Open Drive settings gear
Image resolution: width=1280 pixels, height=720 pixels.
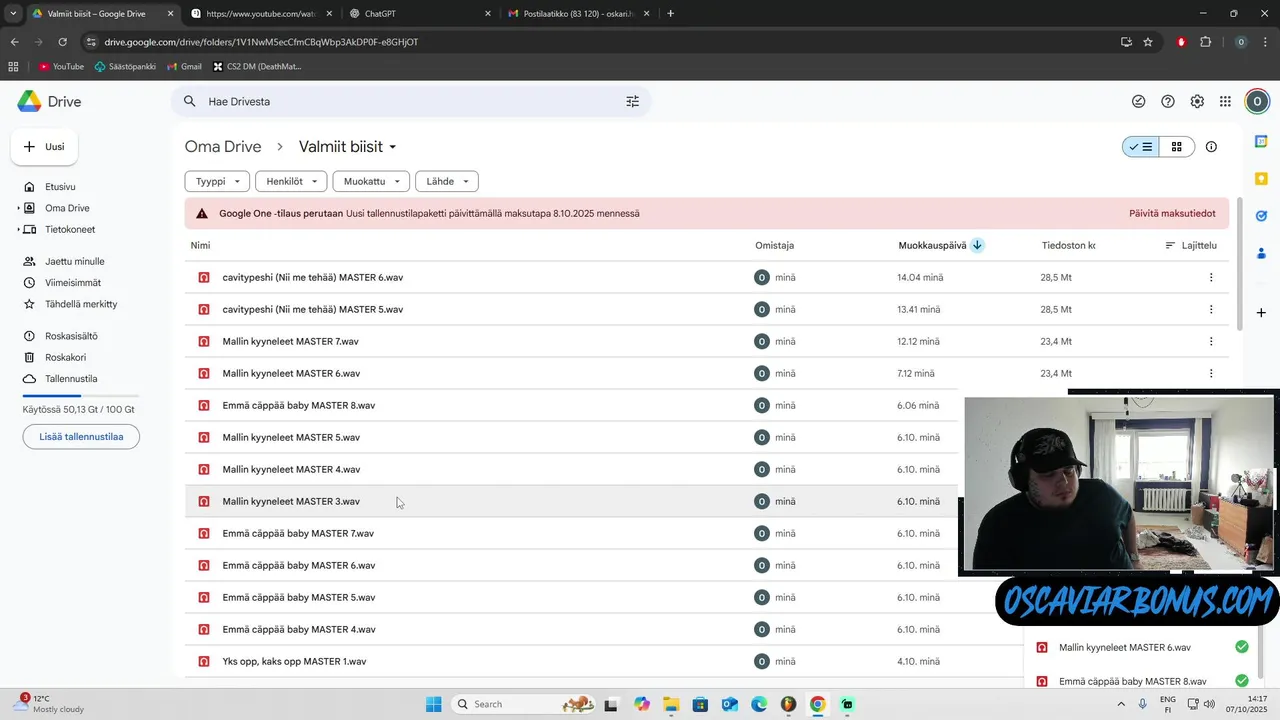tap(1197, 102)
